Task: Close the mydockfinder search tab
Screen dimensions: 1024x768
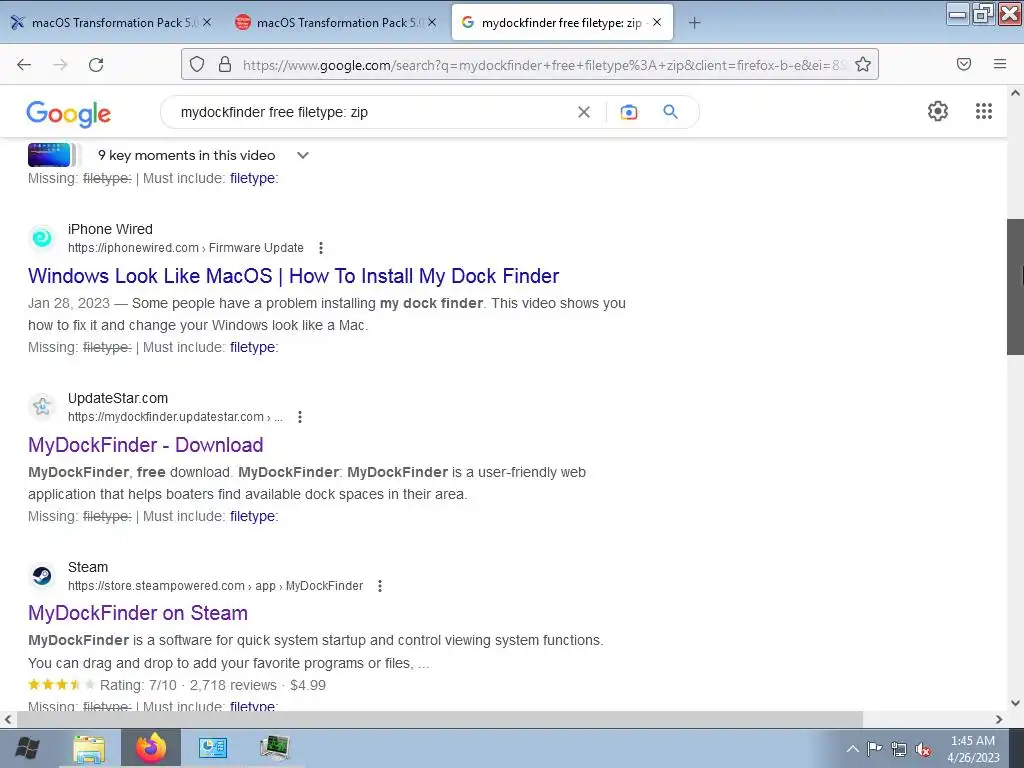Action: 657,22
